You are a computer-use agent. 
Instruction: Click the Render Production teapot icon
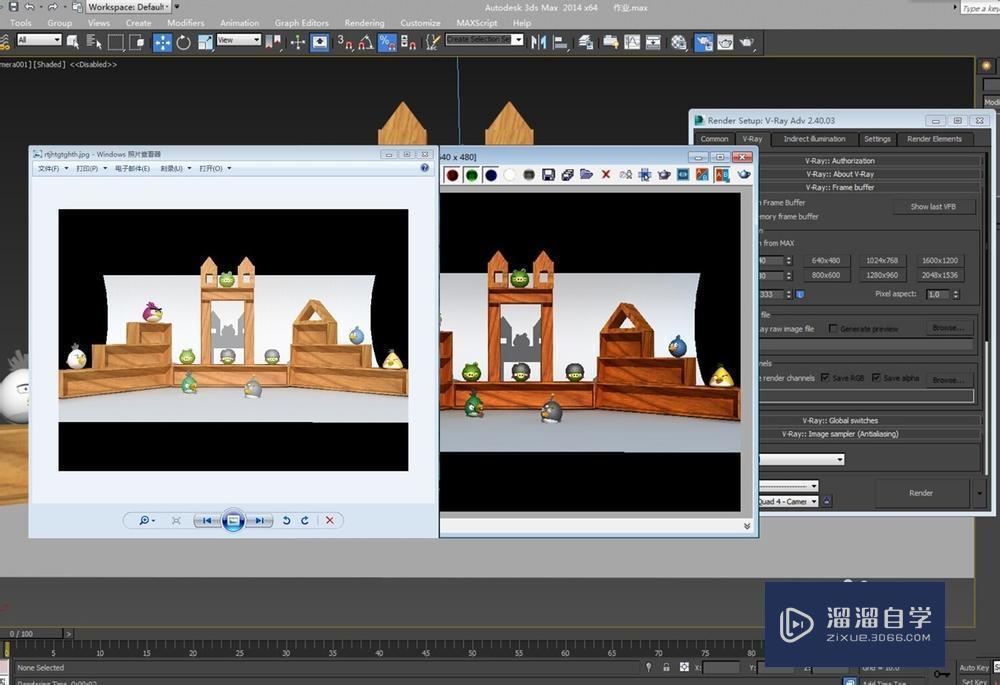click(x=746, y=43)
